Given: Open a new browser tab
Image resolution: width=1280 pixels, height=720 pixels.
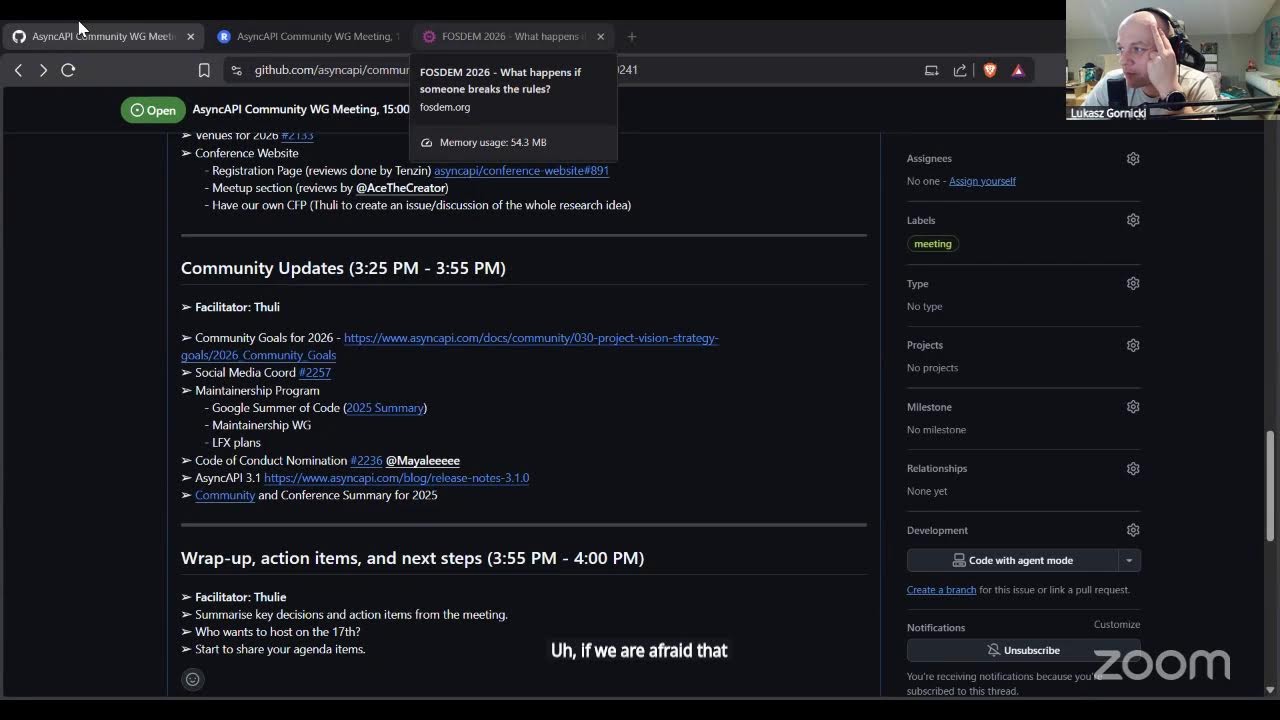Looking at the screenshot, I should click(632, 36).
